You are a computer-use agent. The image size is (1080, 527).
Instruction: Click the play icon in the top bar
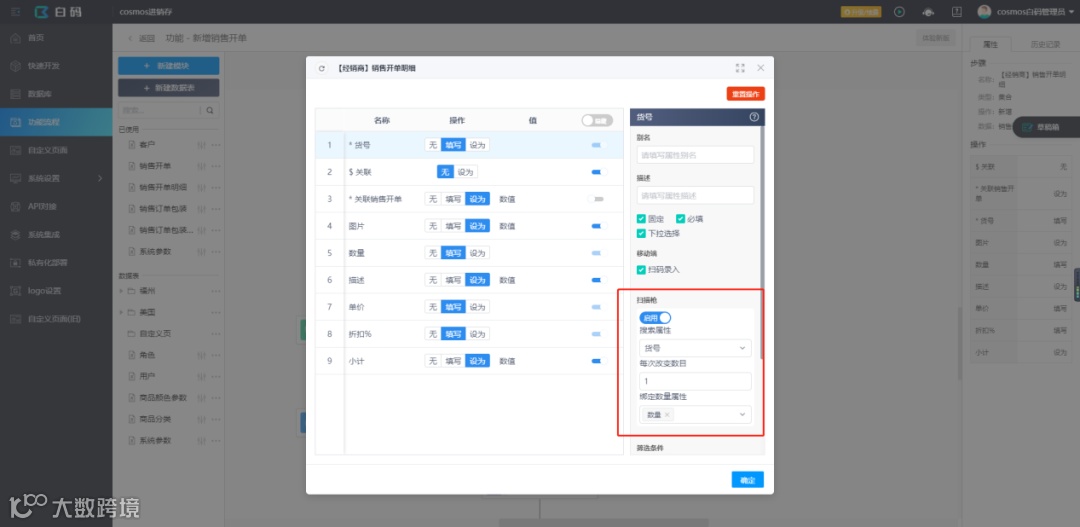(899, 12)
